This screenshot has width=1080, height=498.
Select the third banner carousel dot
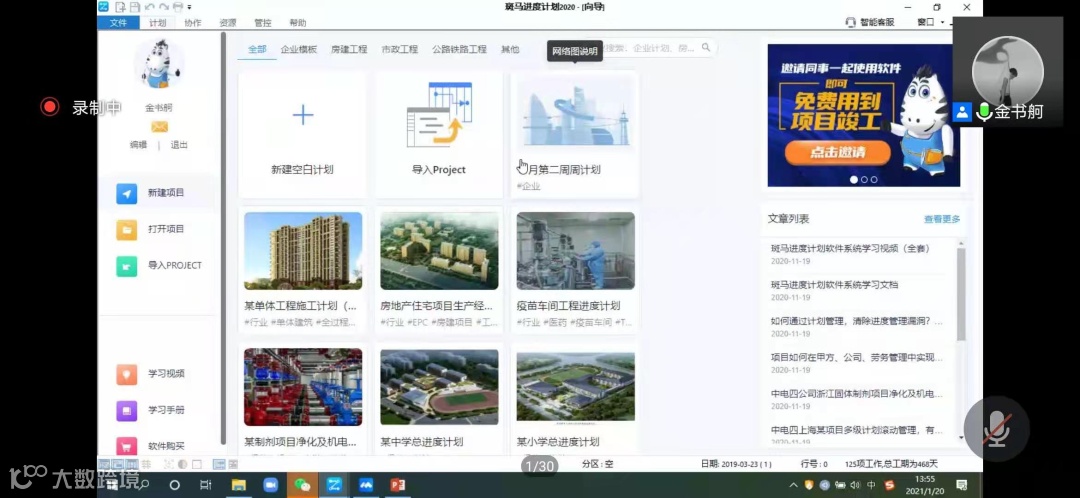click(x=874, y=180)
